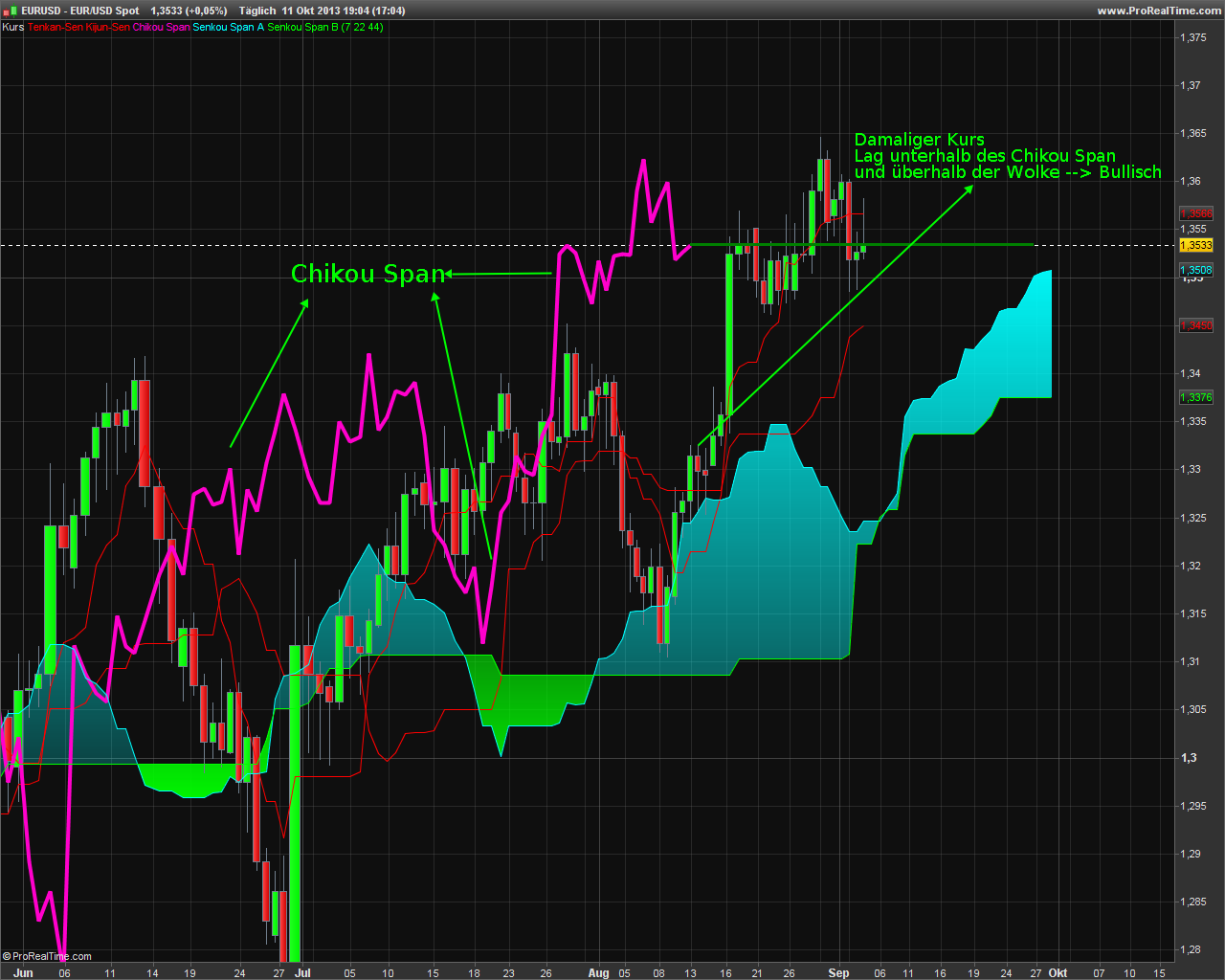1225x980 pixels.
Task: Click the cyan 1,3508 price tag
Action: 1196,270
